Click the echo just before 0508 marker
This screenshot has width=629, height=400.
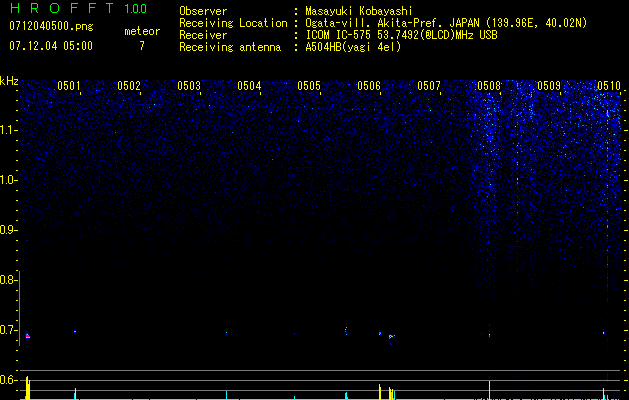click(489, 335)
